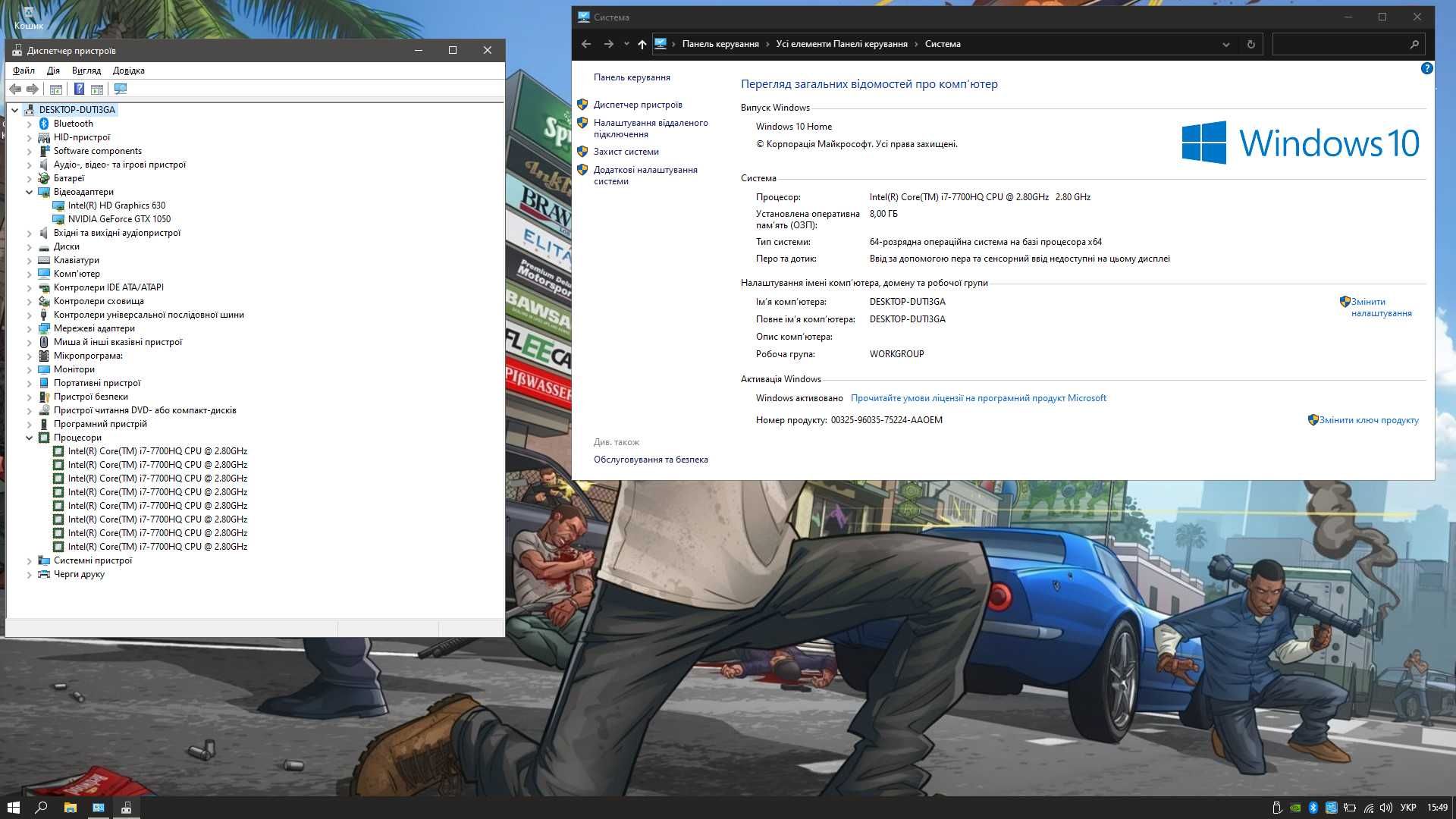Open the Диспетчер пристроїв sidebar link
The image size is (1456, 819).
637,104
